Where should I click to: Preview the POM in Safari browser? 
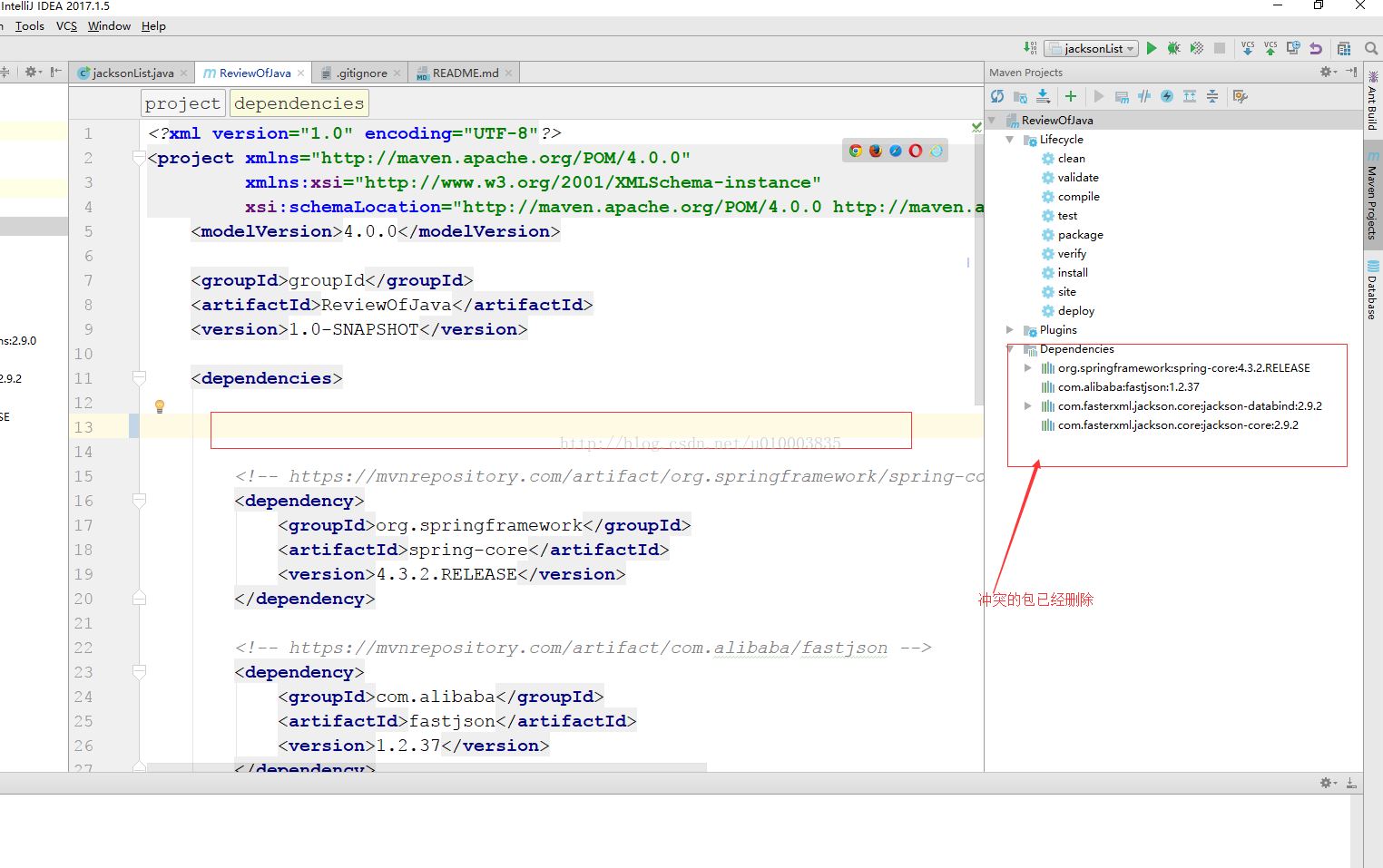[896, 151]
